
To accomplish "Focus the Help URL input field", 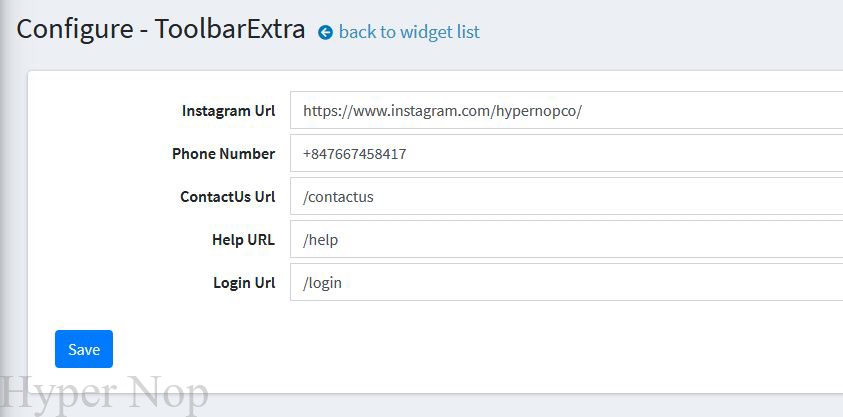I will (x=567, y=239).
